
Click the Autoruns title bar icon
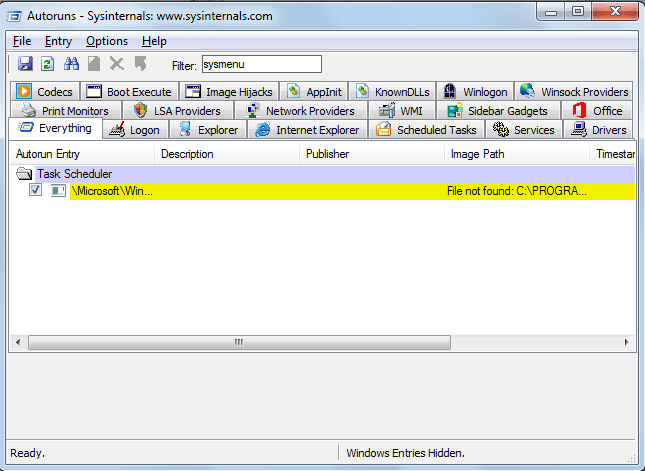click(x=14, y=16)
